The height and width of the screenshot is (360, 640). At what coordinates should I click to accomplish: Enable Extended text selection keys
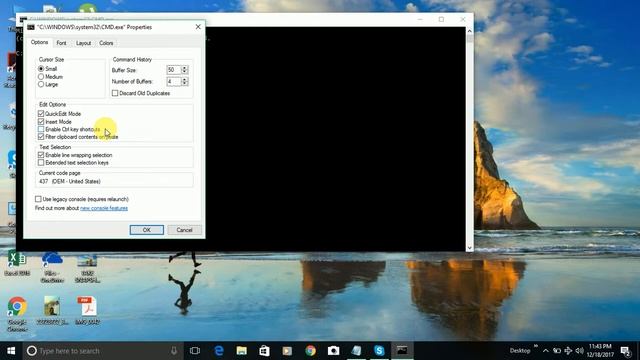pos(41,162)
